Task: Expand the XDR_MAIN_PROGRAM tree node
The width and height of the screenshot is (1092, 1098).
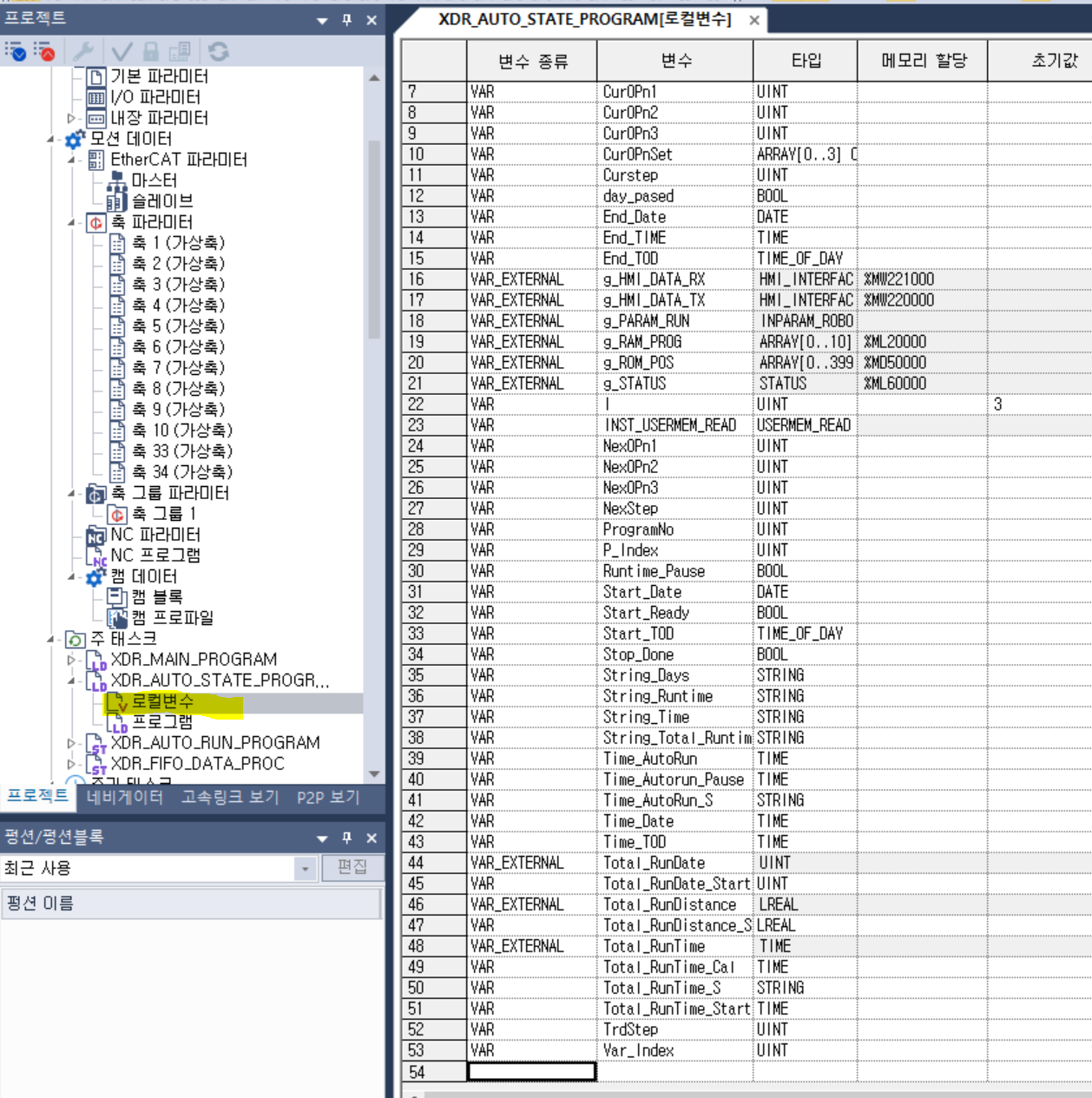Action: tap(71, 659)
